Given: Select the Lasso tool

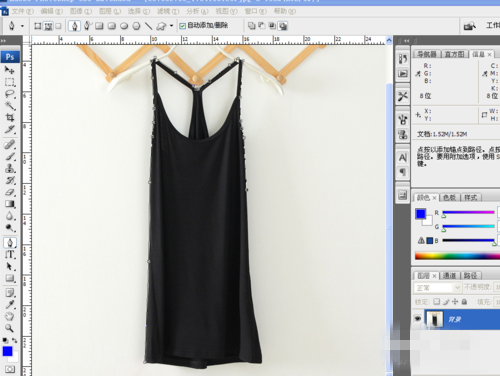Looking at the screenshot, I should (x=9, y=94).
